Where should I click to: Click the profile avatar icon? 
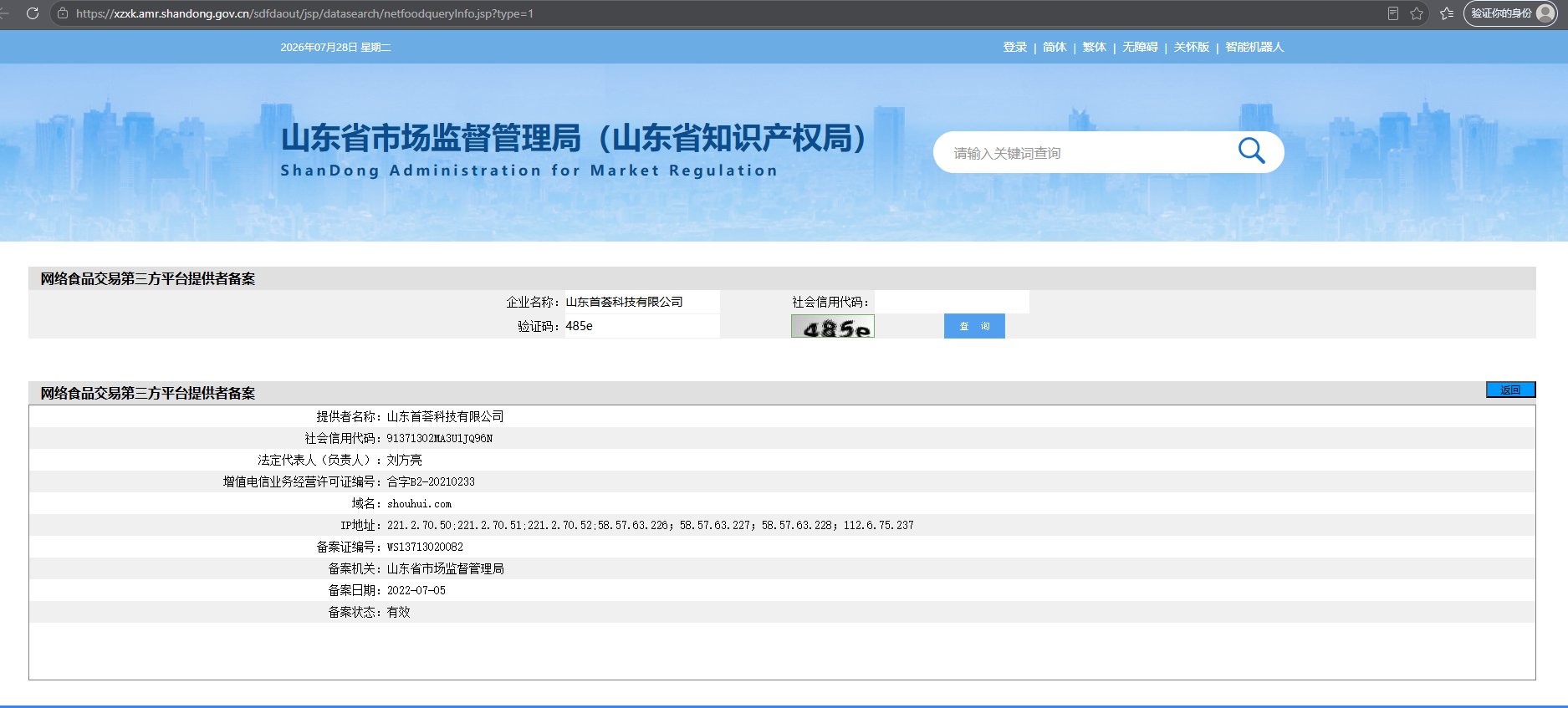tap(1545, 13)
